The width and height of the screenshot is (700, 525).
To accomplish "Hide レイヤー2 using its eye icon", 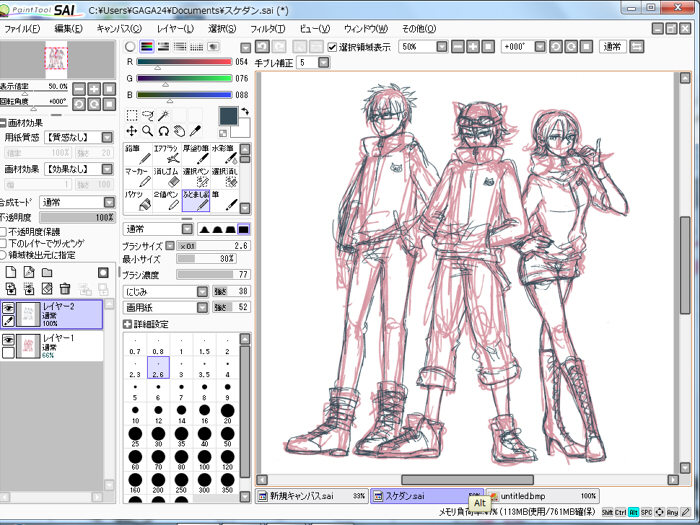I will [x=8, y=307].
